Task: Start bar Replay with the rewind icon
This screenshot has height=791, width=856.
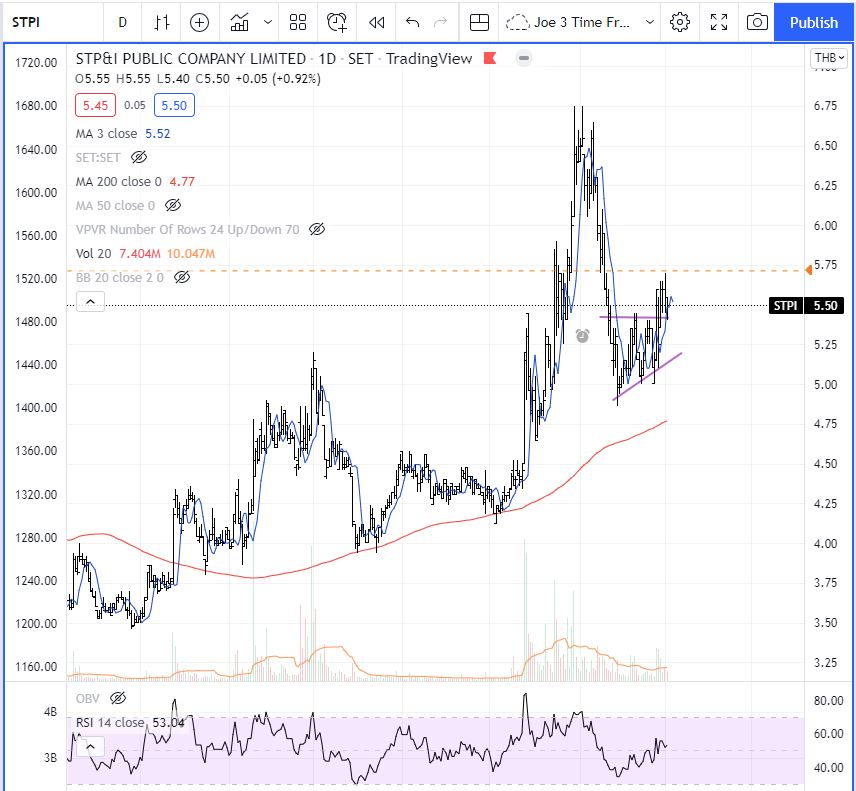Action: click(377, 22)
